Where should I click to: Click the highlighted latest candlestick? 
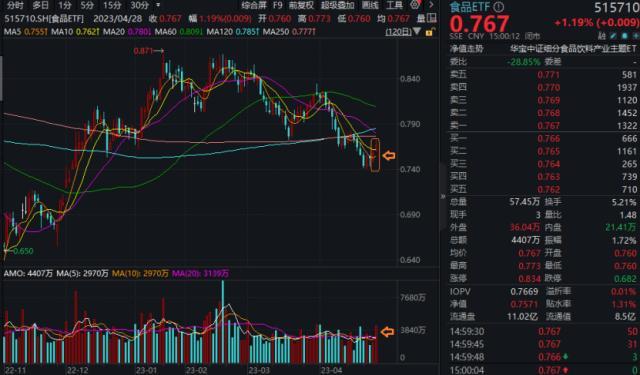(375, 155)
